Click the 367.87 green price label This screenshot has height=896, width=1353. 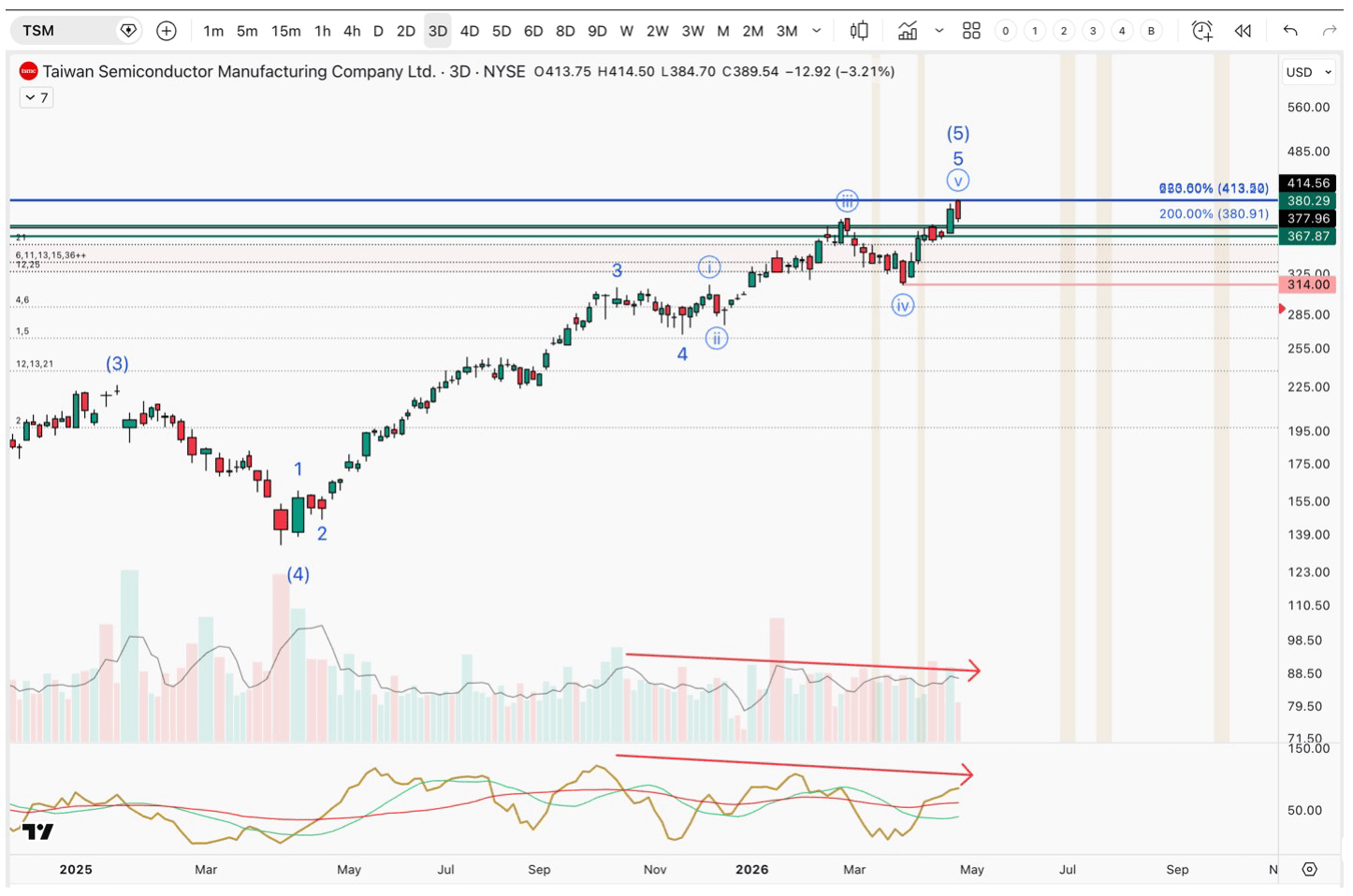1307,236
